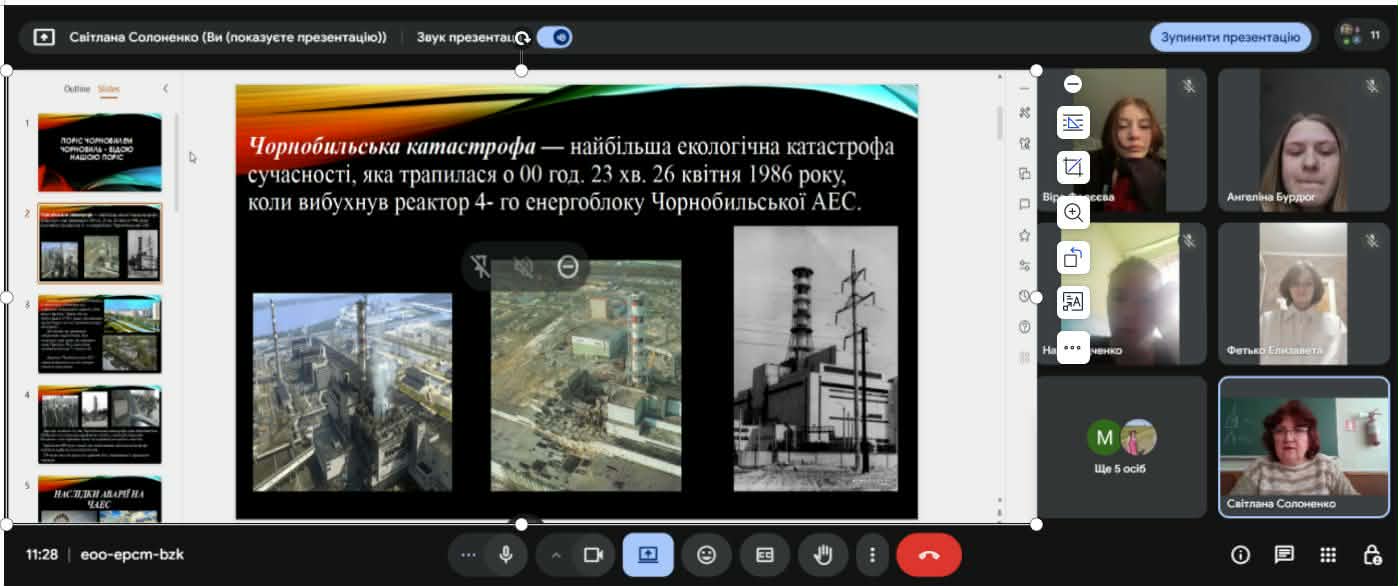Viewport: 1398px width, 586px height.
Task: Raise hand using the hand icon
Action: pos(823,555)
